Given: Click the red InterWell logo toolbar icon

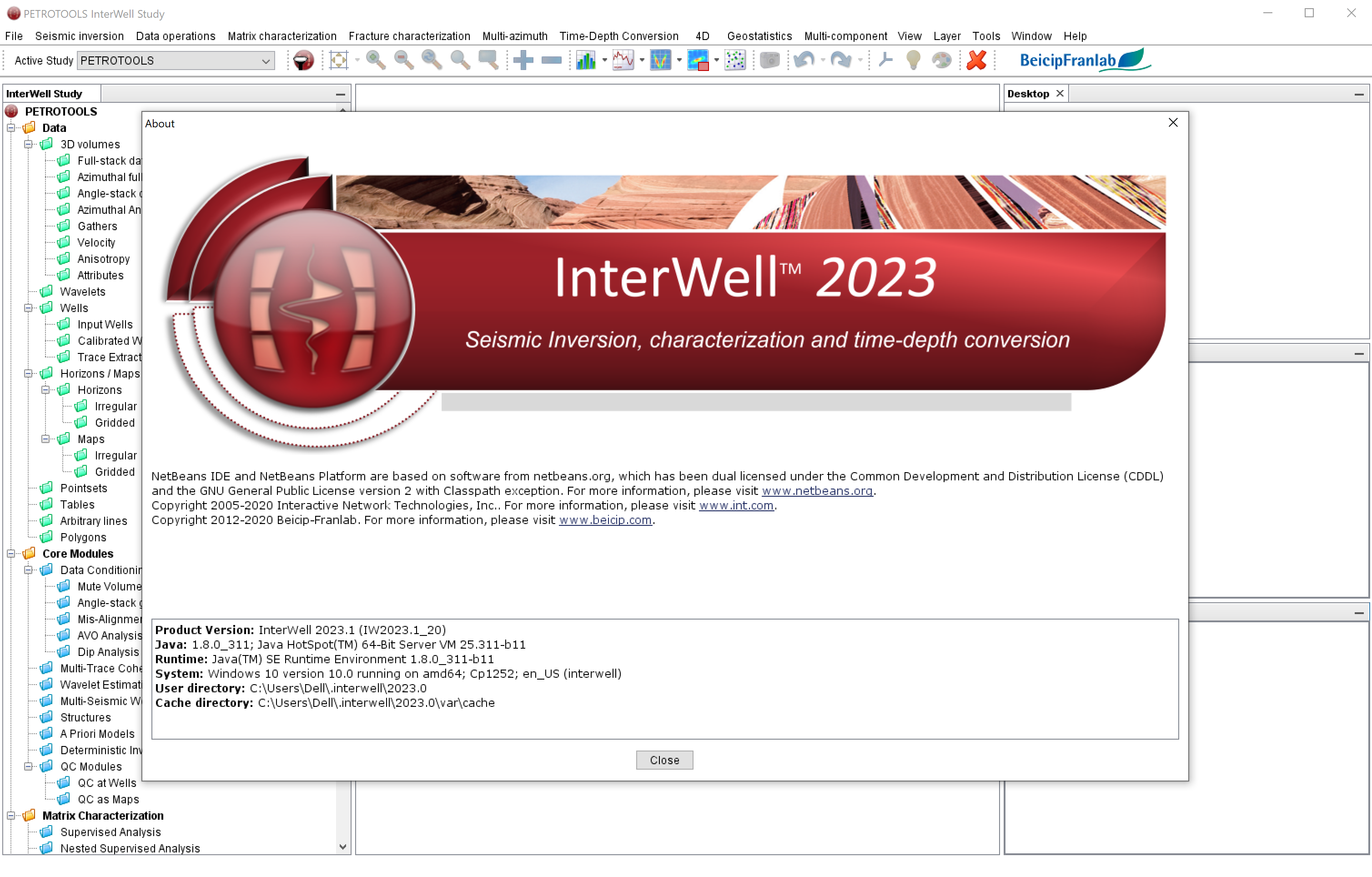Looking at the screenshot, I should point(303,60).
